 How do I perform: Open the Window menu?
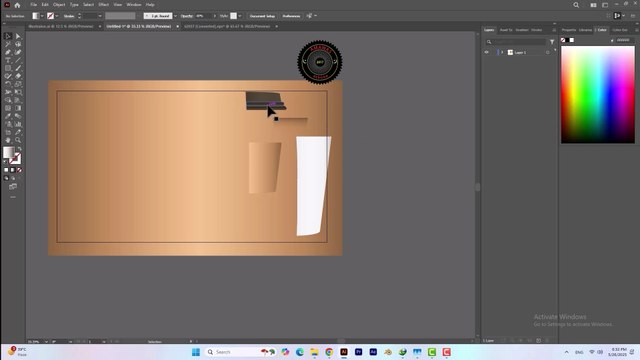tap(133, 5)
